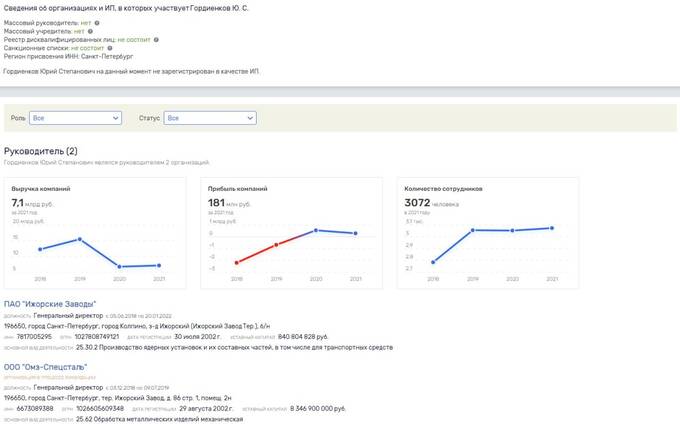Viewport: 680px width, 428px height.
Task: Click OGRN value 1026605609348
Action: coord(100,408)
